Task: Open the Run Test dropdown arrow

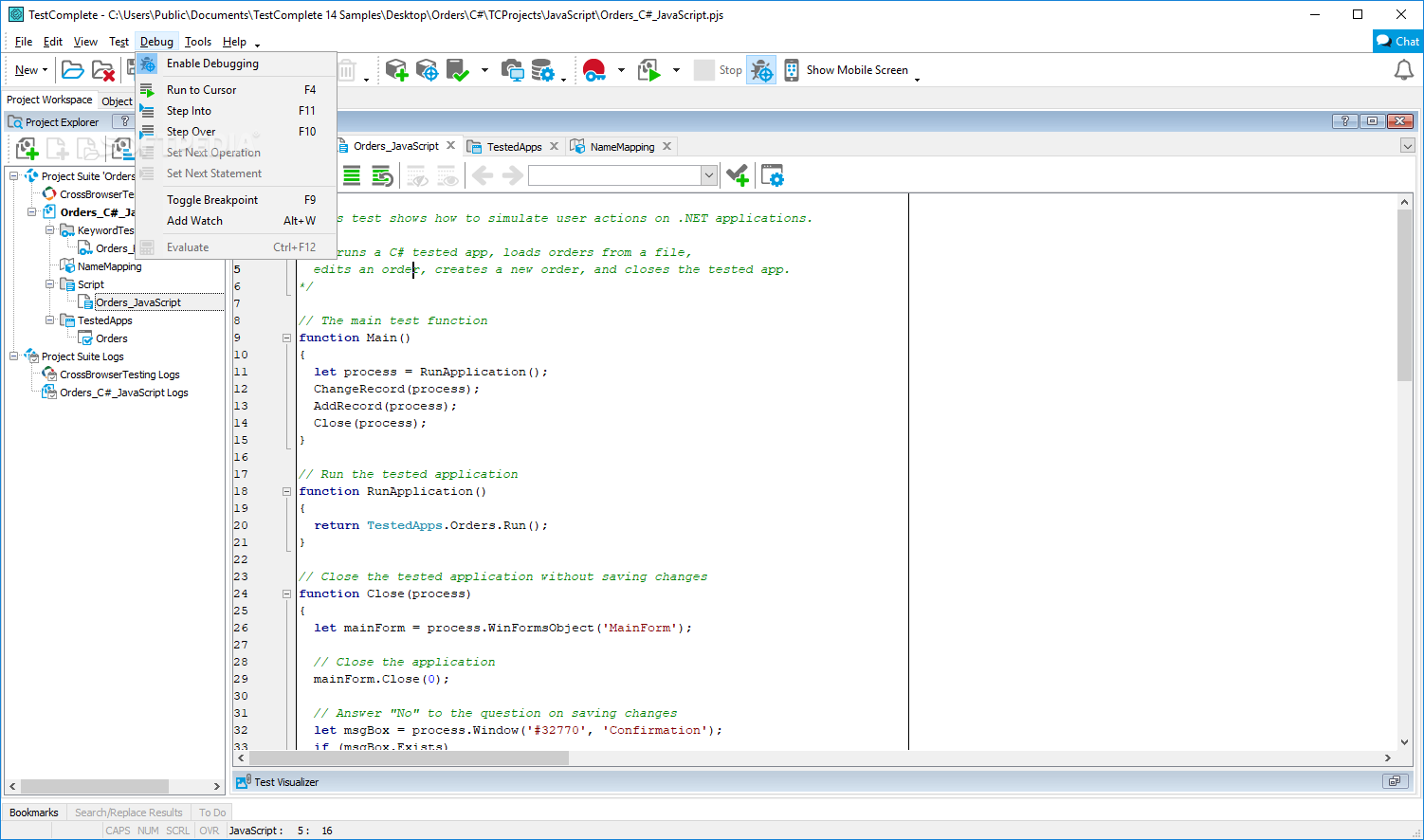Action: [676, 70]
